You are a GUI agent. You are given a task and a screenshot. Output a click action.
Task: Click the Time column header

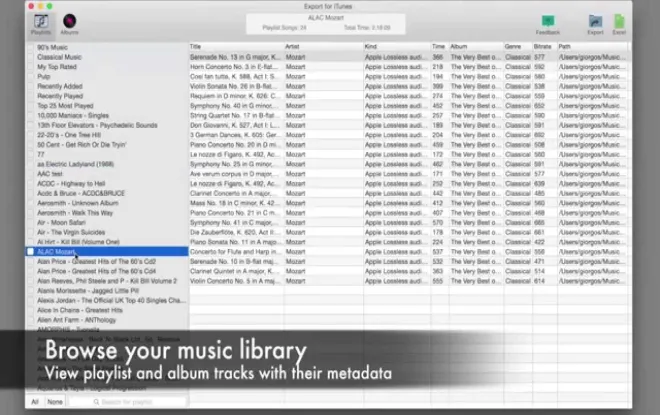click(439, 47)
